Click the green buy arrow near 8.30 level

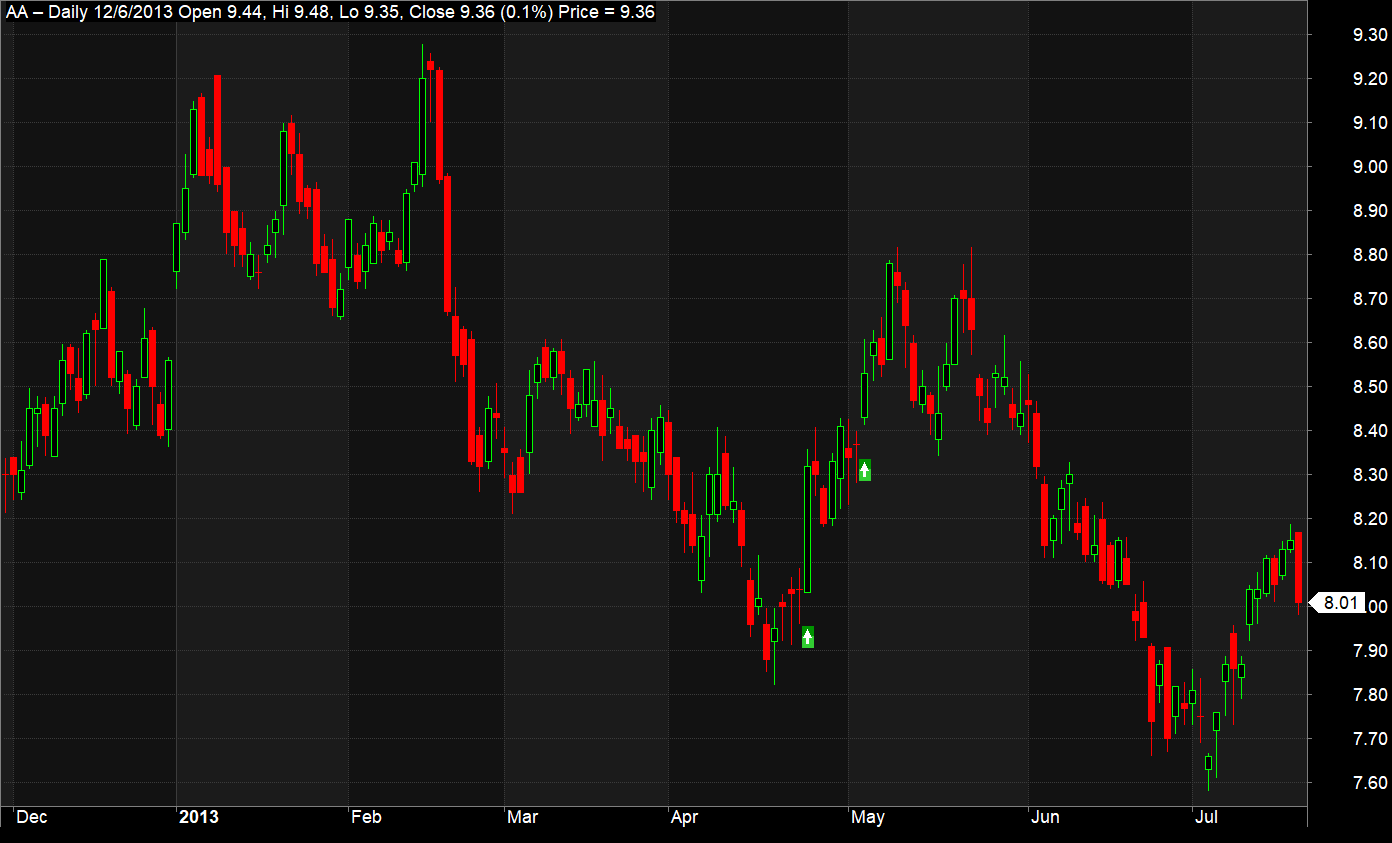coord(865,469)
